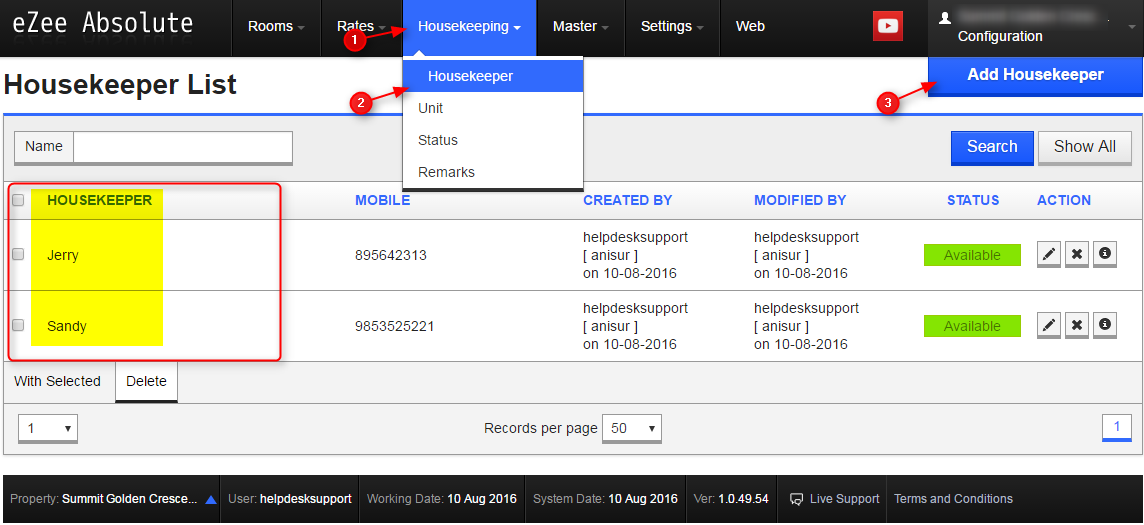Click the eZee Absolute logo
Screen dimensions: 1144x525
pos(103,24)
